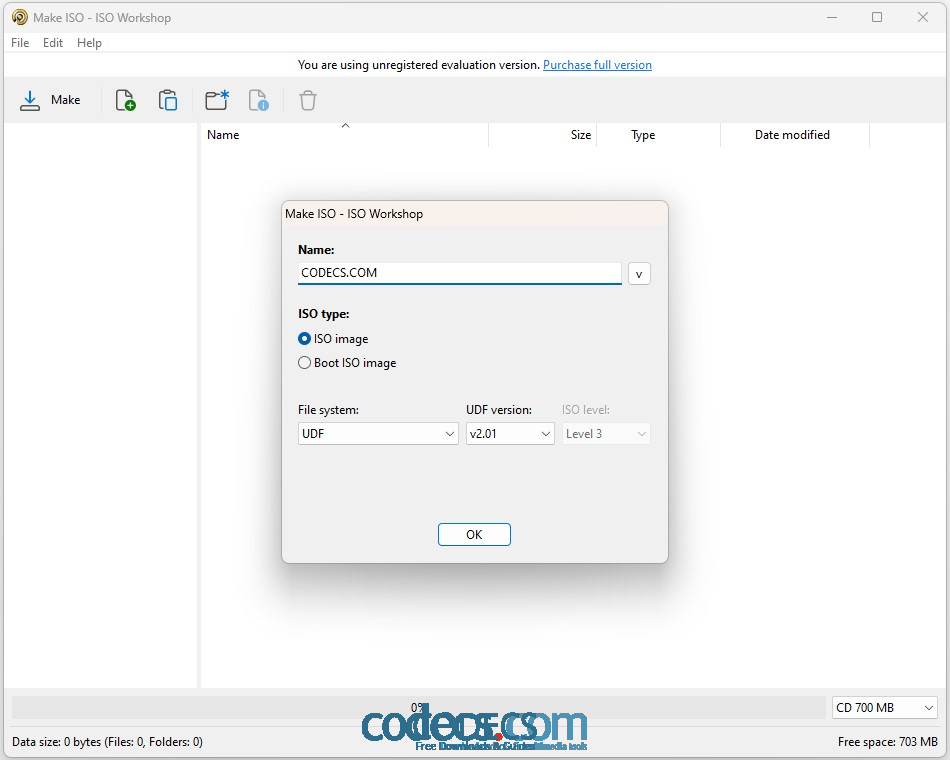Open the Edit menu
Viewport: 950px width, 760px height.
pyautogui.click(x=53, y=43)
